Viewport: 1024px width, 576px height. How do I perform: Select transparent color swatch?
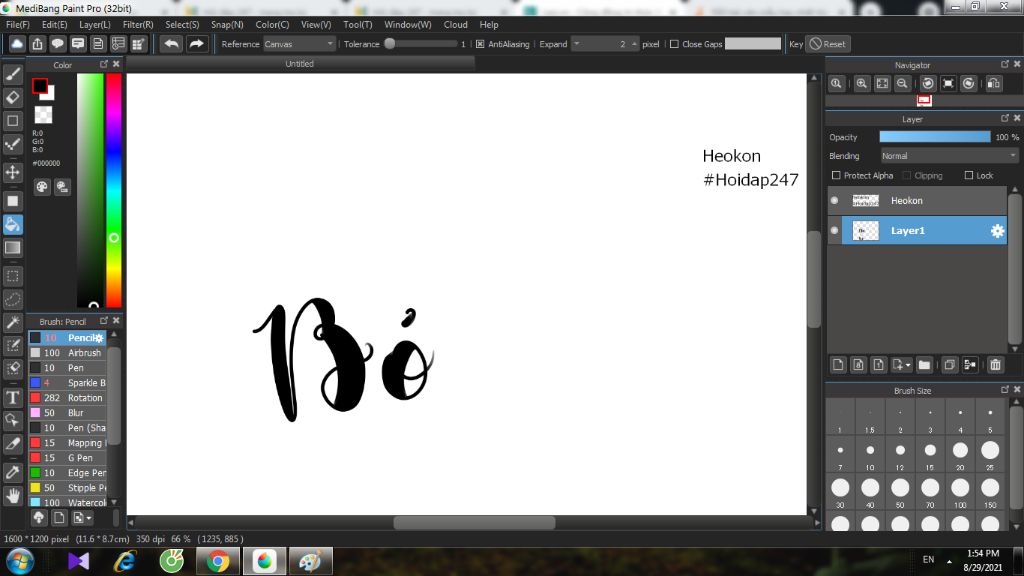click(x=43, y=115)
